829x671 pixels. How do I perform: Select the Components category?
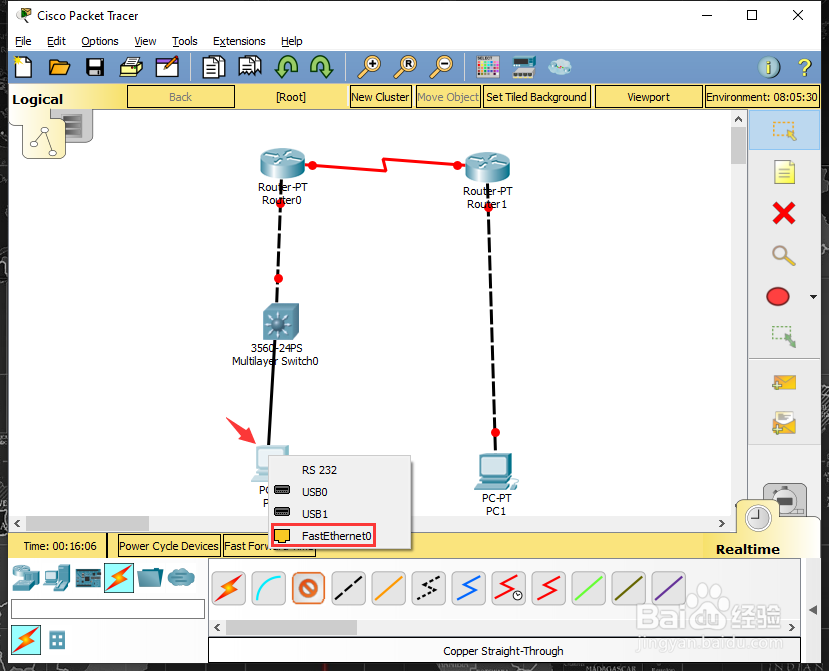(x=88, y=578)
